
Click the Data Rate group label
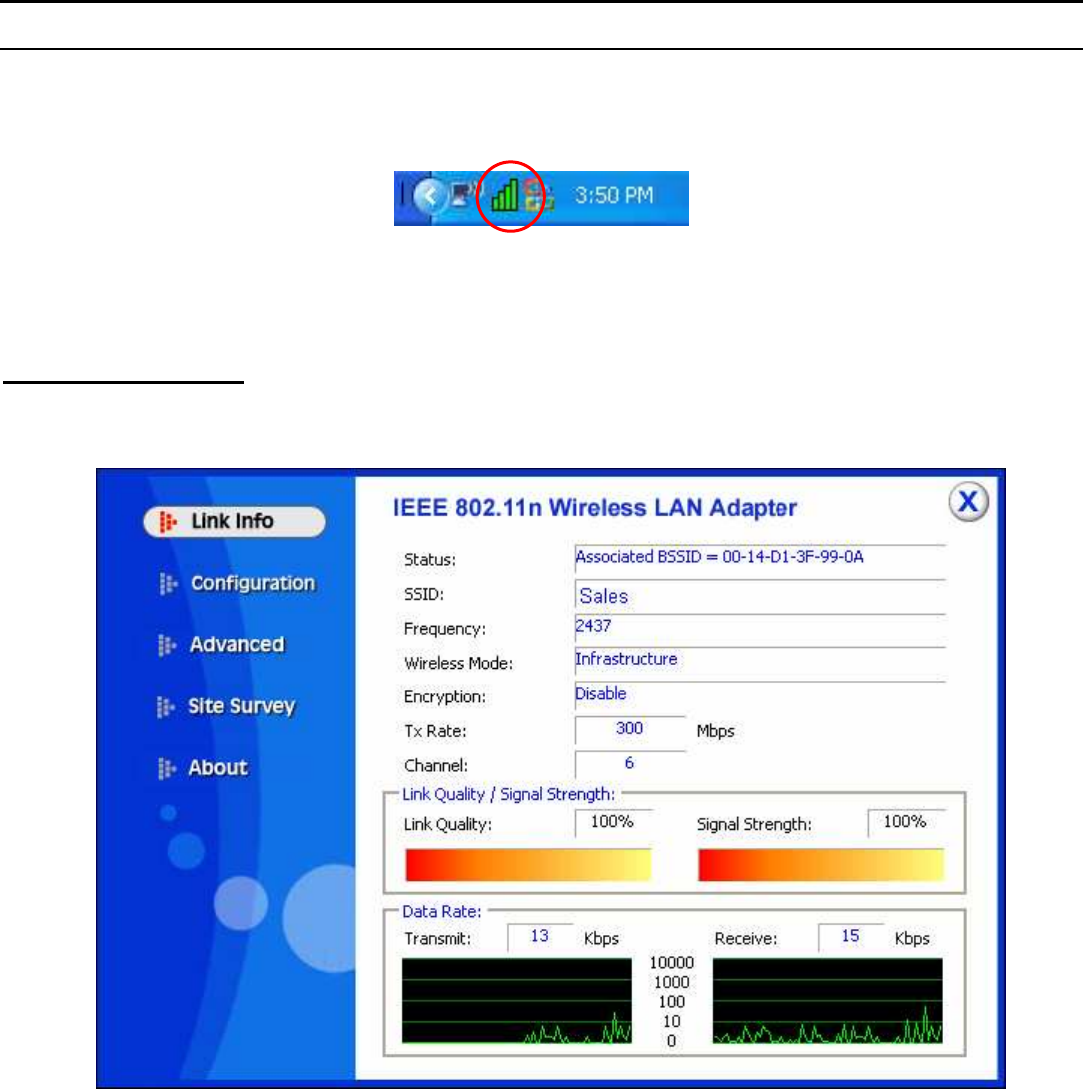(442, 911)
